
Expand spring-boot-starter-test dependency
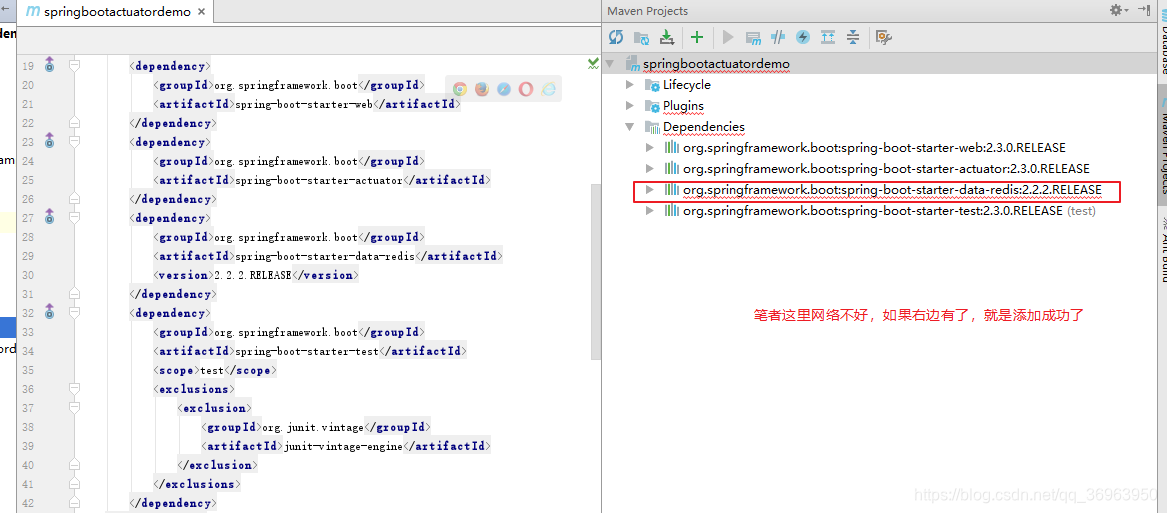point(650,211)
